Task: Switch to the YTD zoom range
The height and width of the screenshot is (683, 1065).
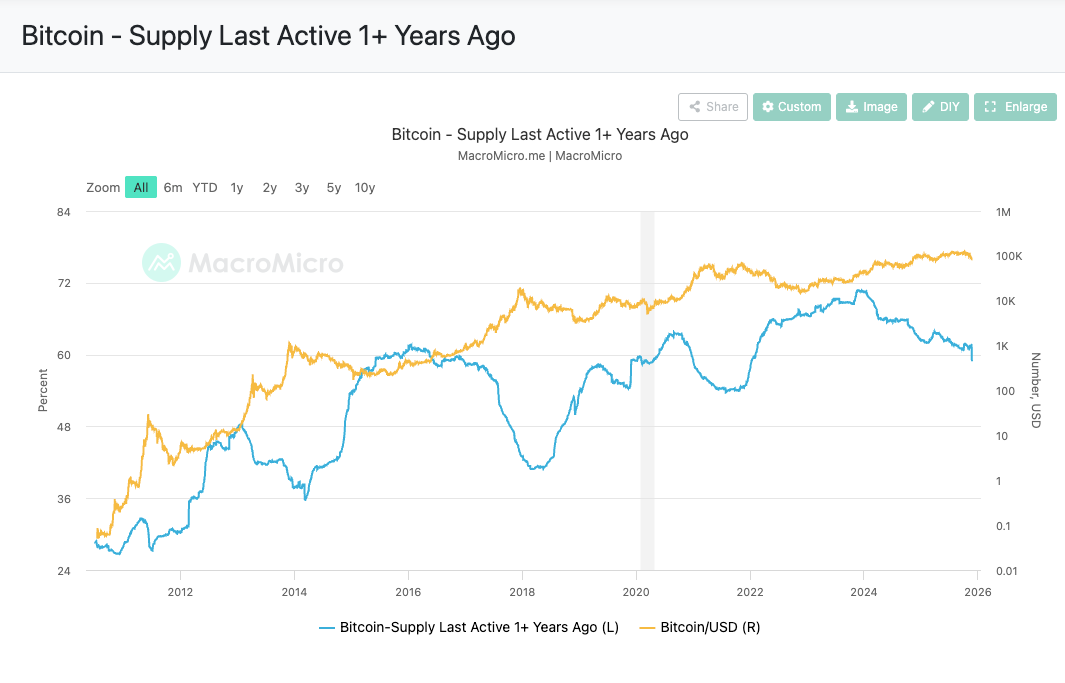Action: 204,187
